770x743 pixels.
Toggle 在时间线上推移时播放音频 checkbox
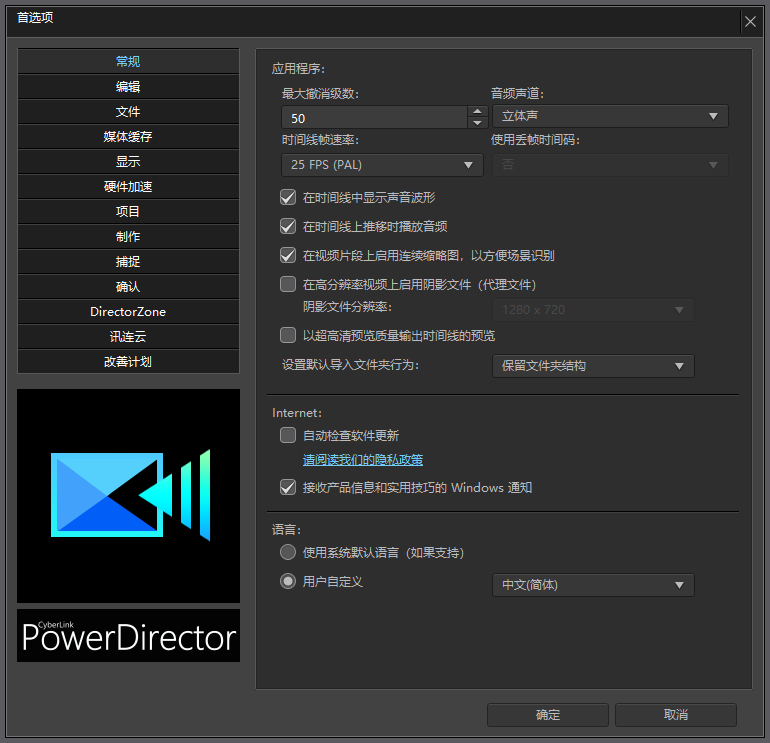pos(288,226)
